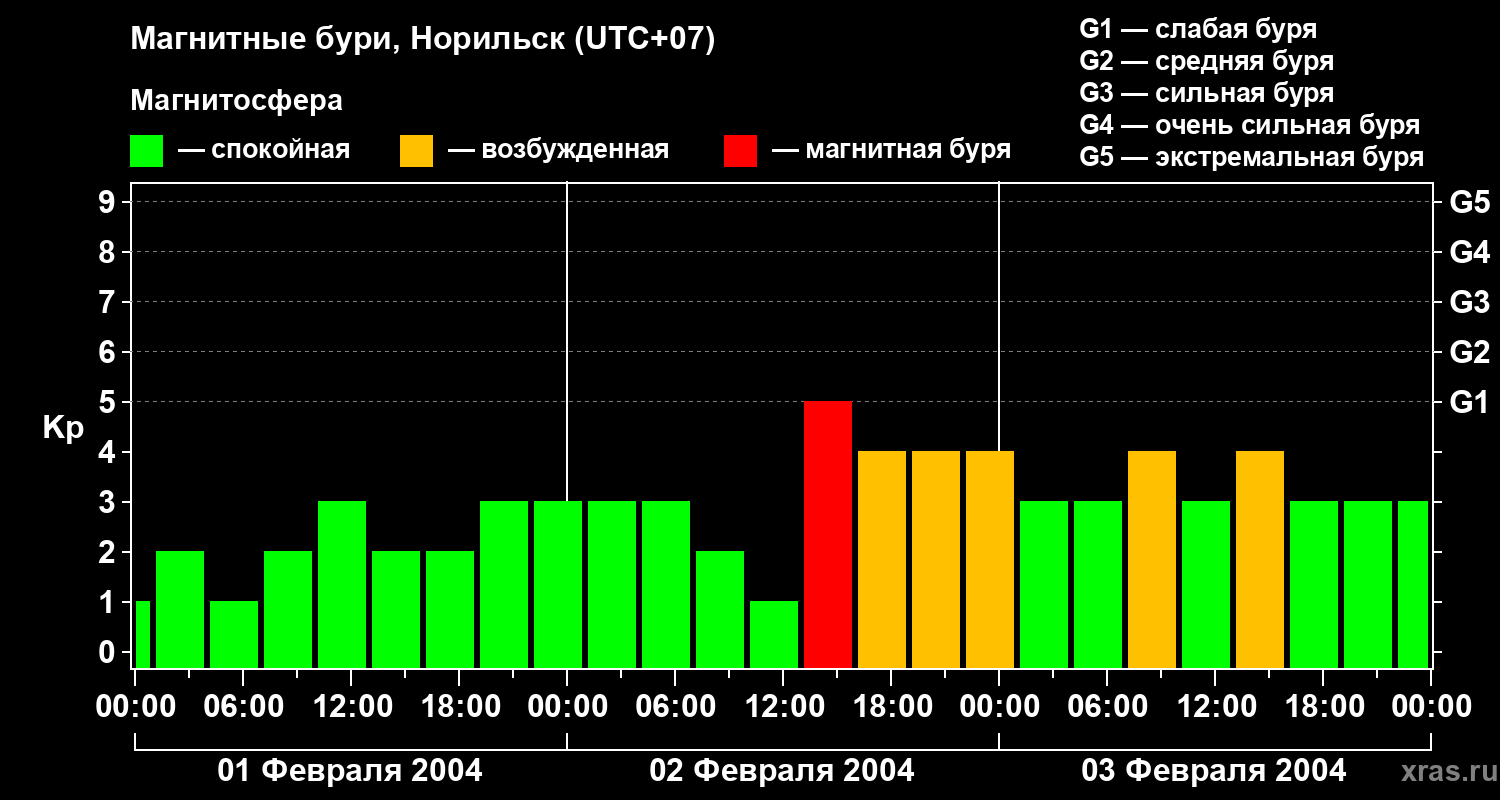Click the 'G3' label on the right scale
Viewport: 1500px width, 800px height.
pyautogui.click(x=1469, y=302)
